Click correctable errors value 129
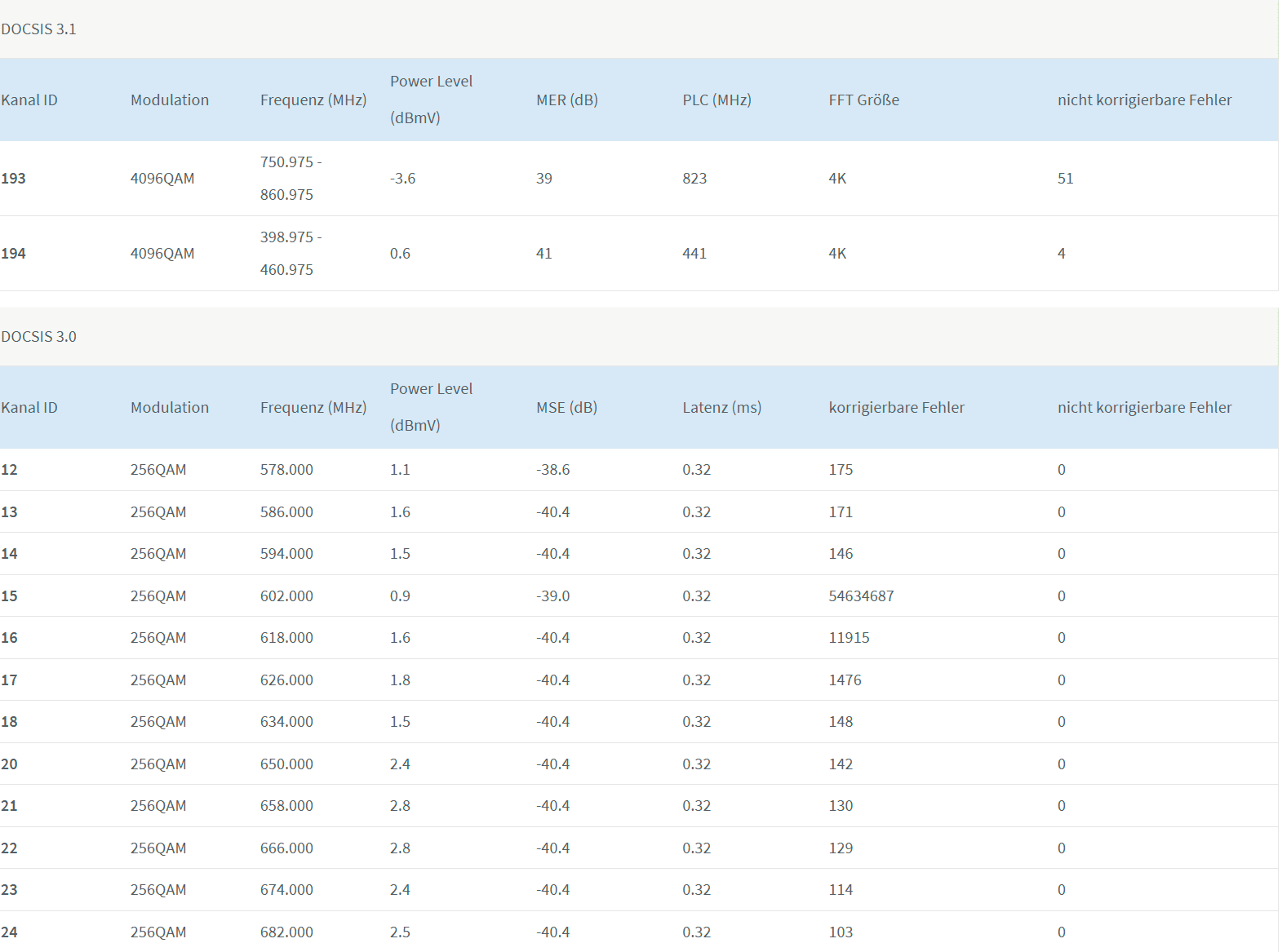This screenshot has height=952, width=1282. [x=841, y=848]
